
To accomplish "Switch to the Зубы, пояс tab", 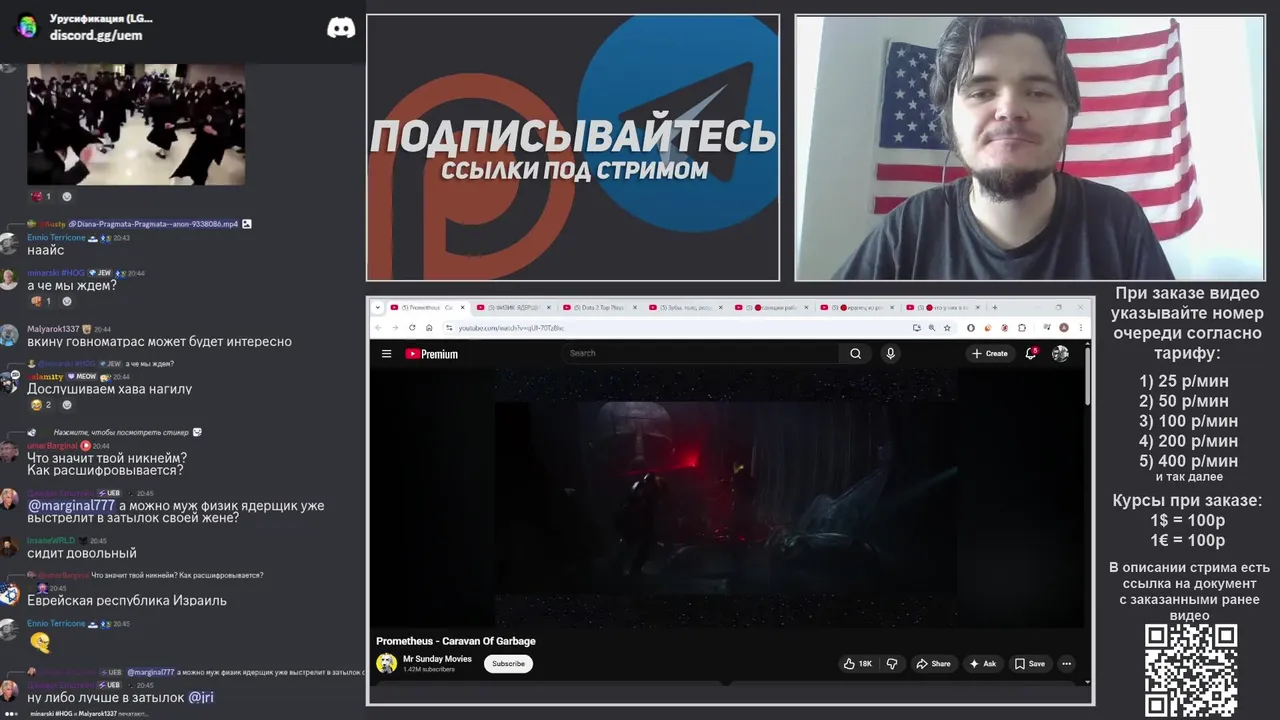I will point(685,307).
